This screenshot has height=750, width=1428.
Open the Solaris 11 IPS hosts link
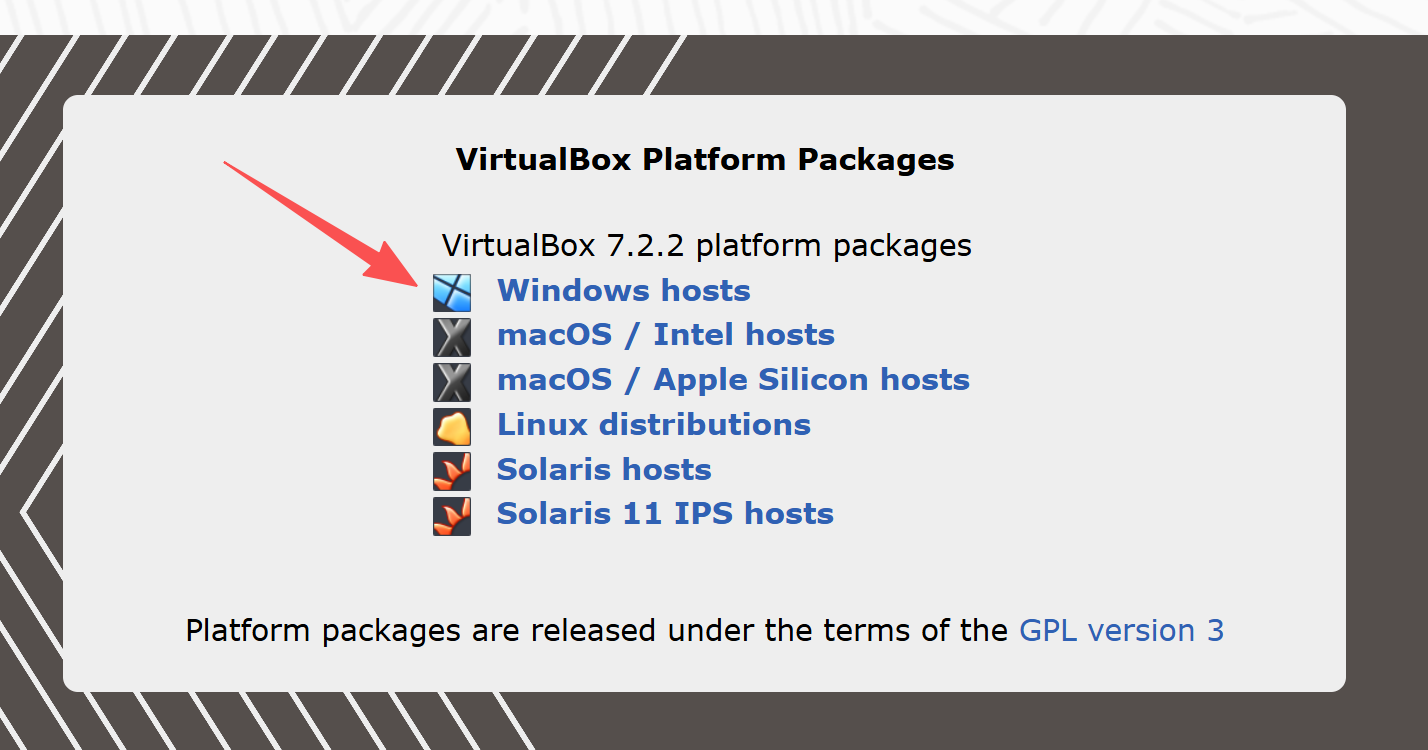click(x=664, y=513)
